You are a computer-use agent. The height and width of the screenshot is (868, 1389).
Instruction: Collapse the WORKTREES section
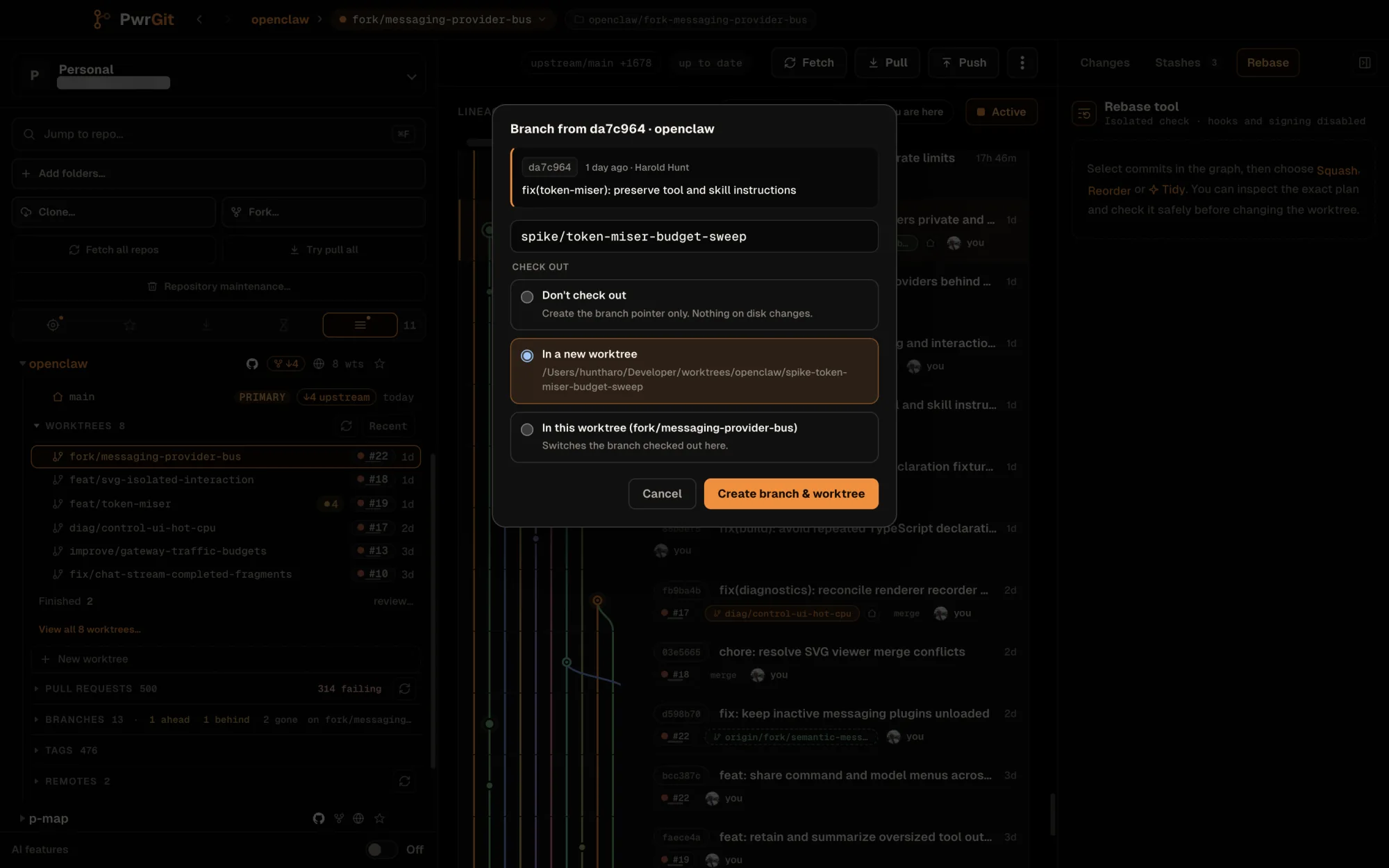coord(36,426)
